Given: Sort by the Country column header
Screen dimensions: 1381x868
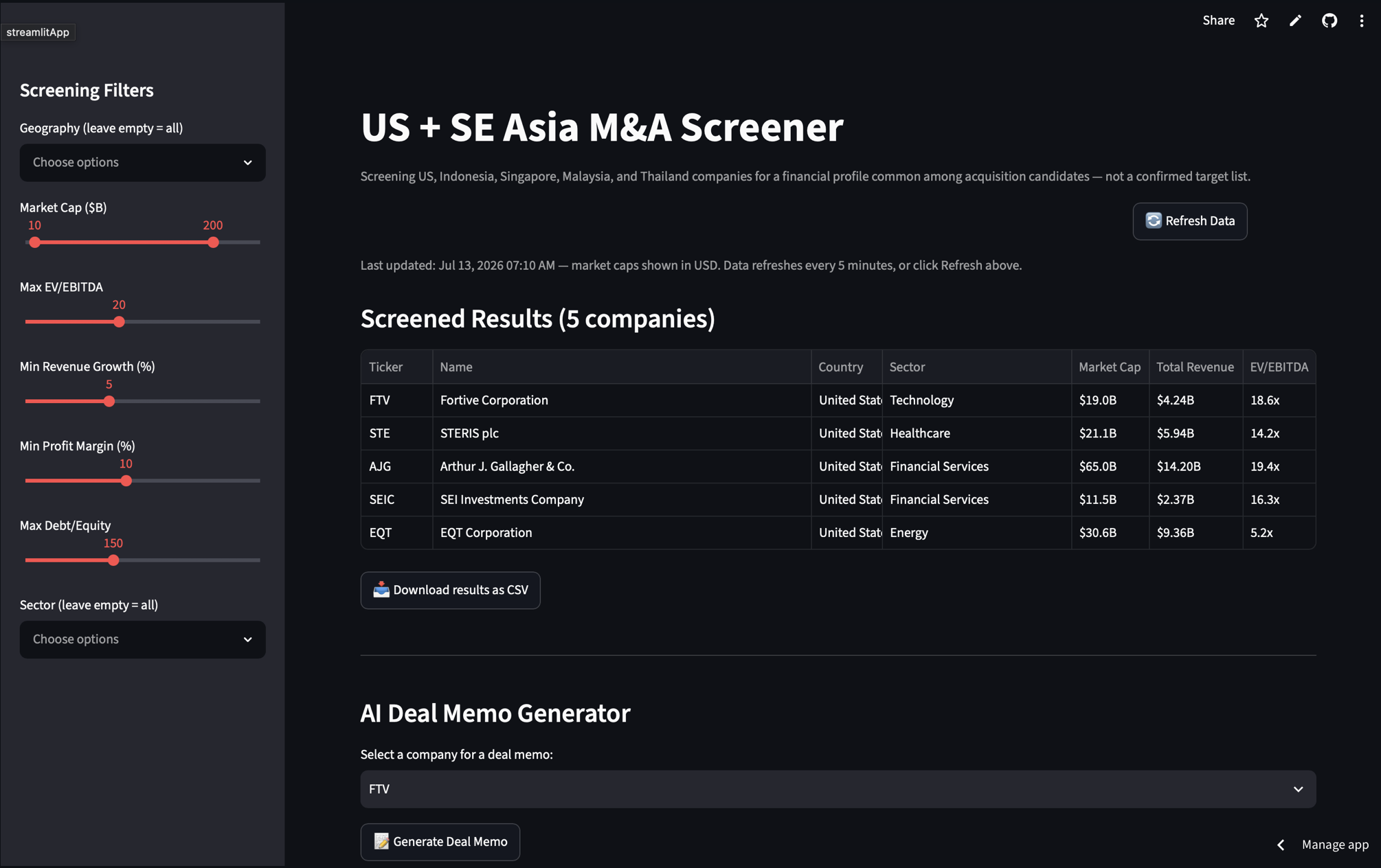Looking at the screenshot, I should coord(846,367).
